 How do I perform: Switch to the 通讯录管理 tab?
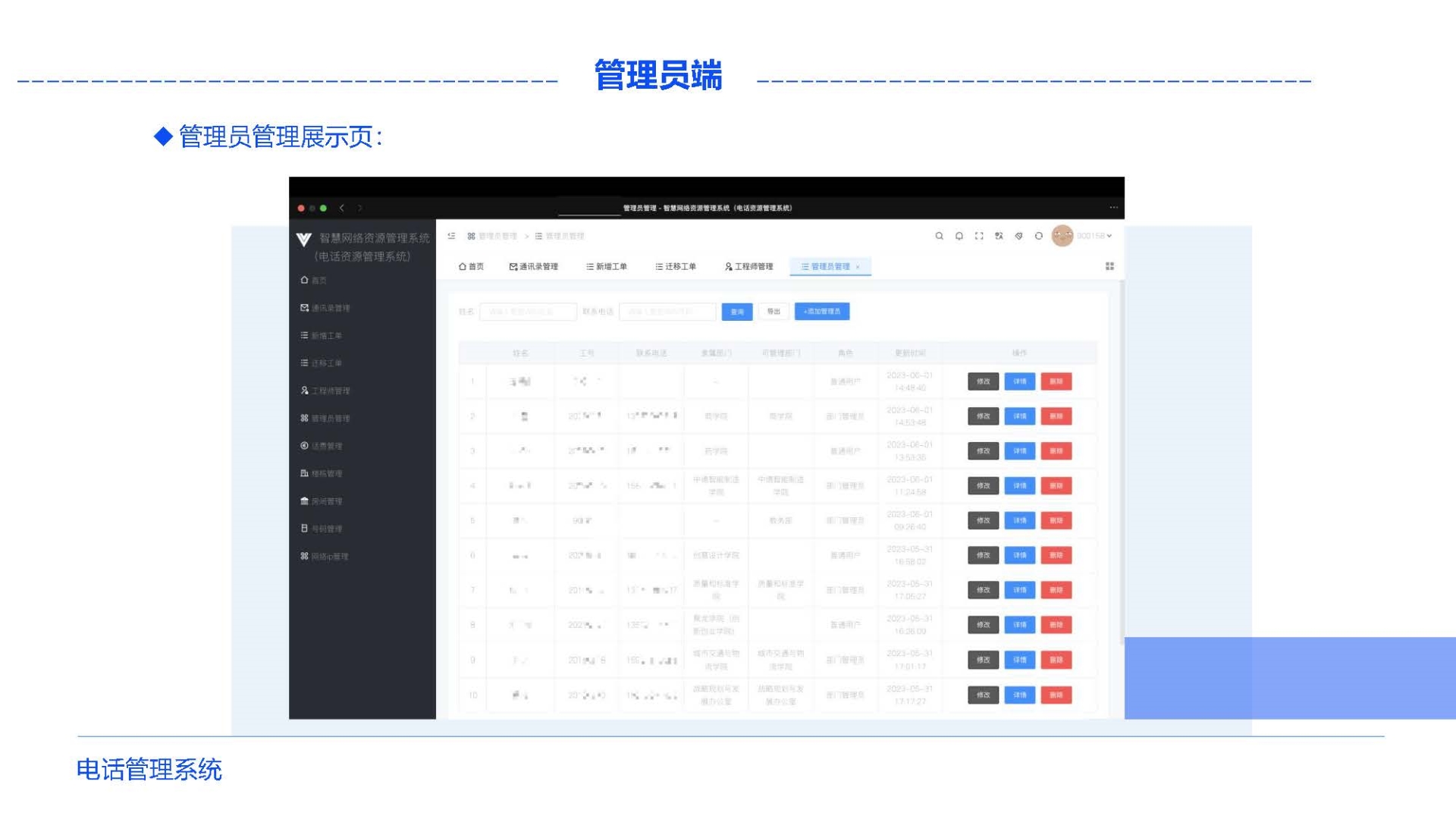click(533, 266)
